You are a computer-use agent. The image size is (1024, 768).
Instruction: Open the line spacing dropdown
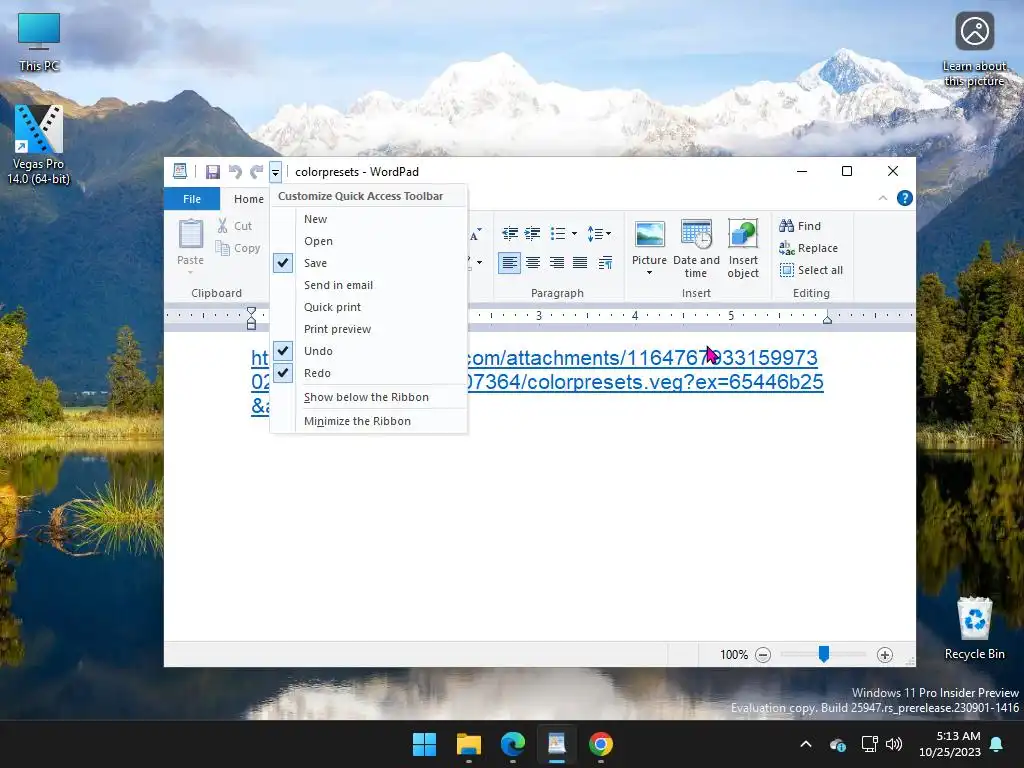[x=599, y=233]
